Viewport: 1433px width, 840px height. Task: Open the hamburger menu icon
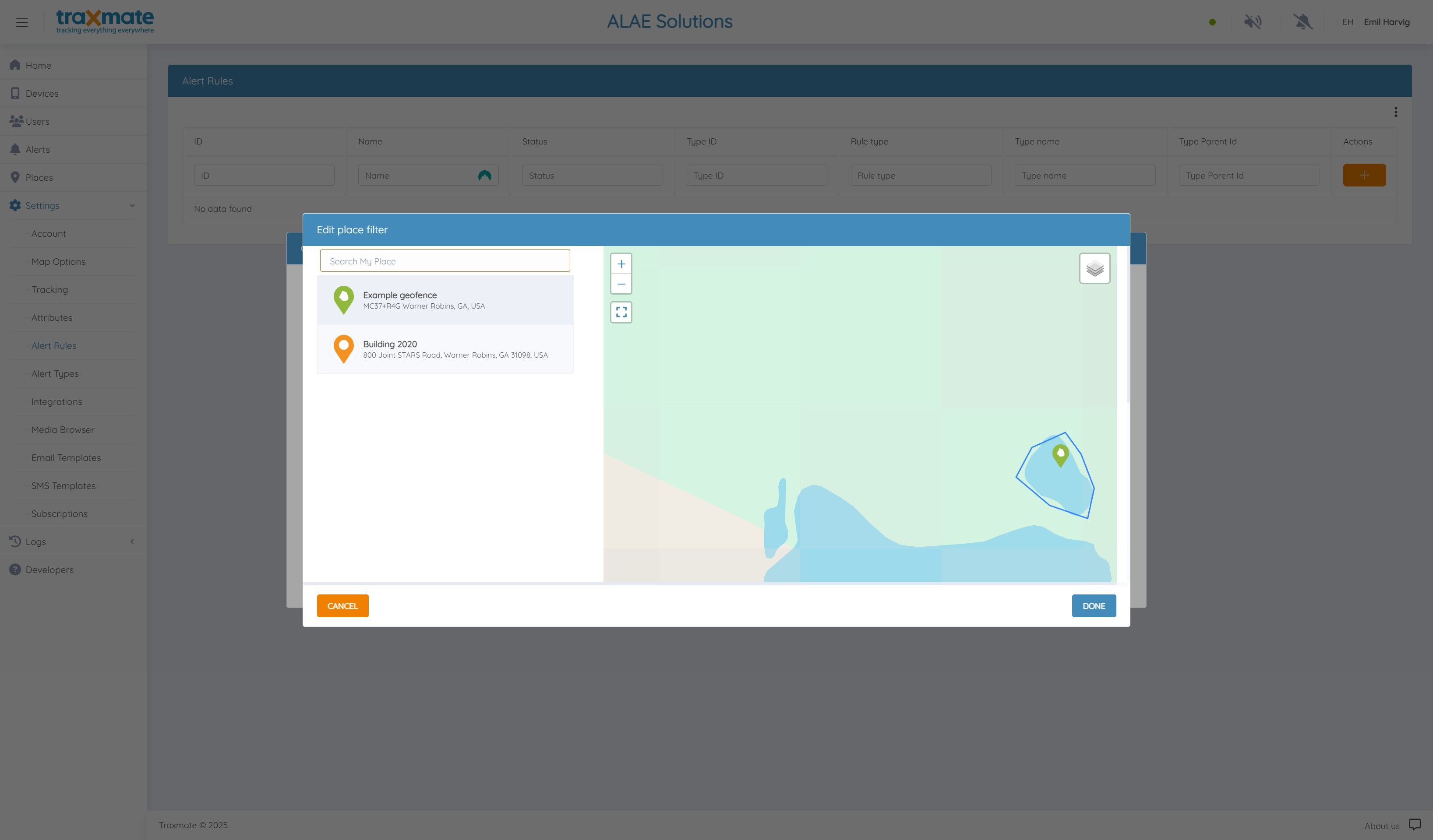[22, 22]
